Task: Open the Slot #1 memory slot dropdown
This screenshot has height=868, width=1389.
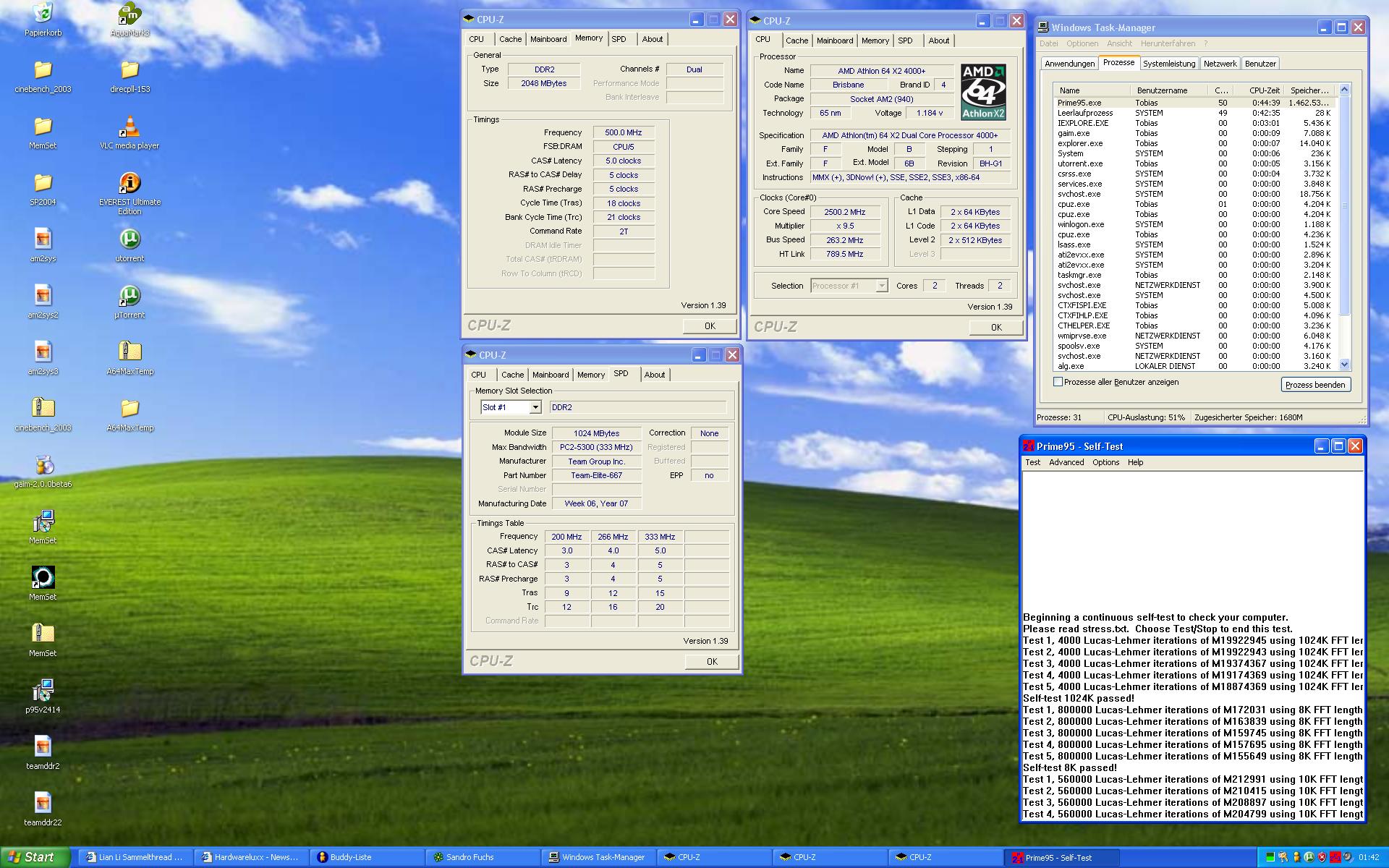Action: (x=535, y=407)
